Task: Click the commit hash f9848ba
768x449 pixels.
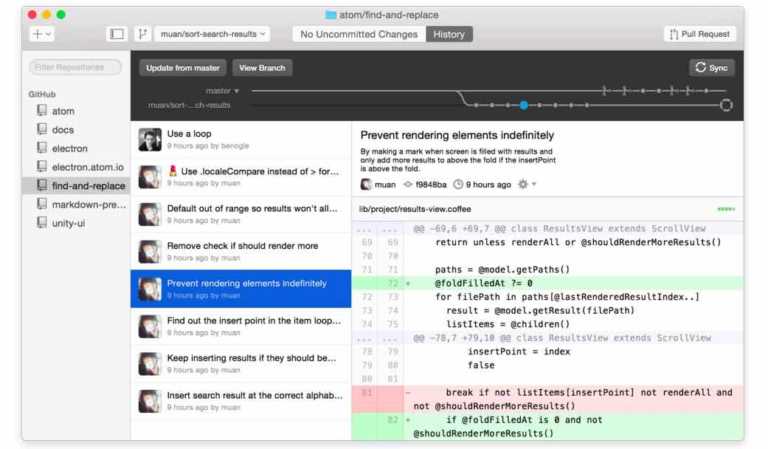Action: 431,184
